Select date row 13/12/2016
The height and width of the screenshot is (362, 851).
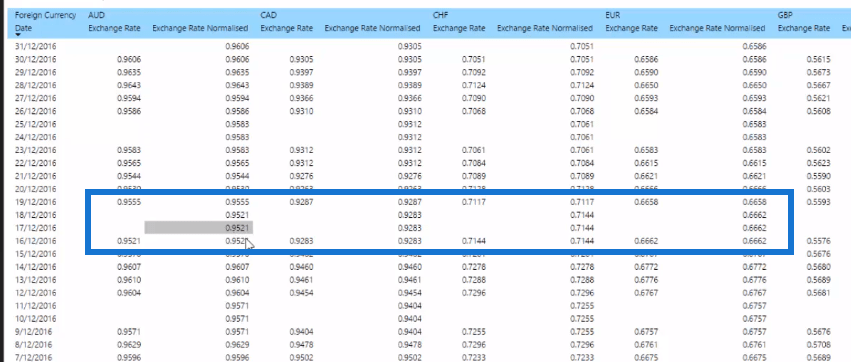pos(35,280)
